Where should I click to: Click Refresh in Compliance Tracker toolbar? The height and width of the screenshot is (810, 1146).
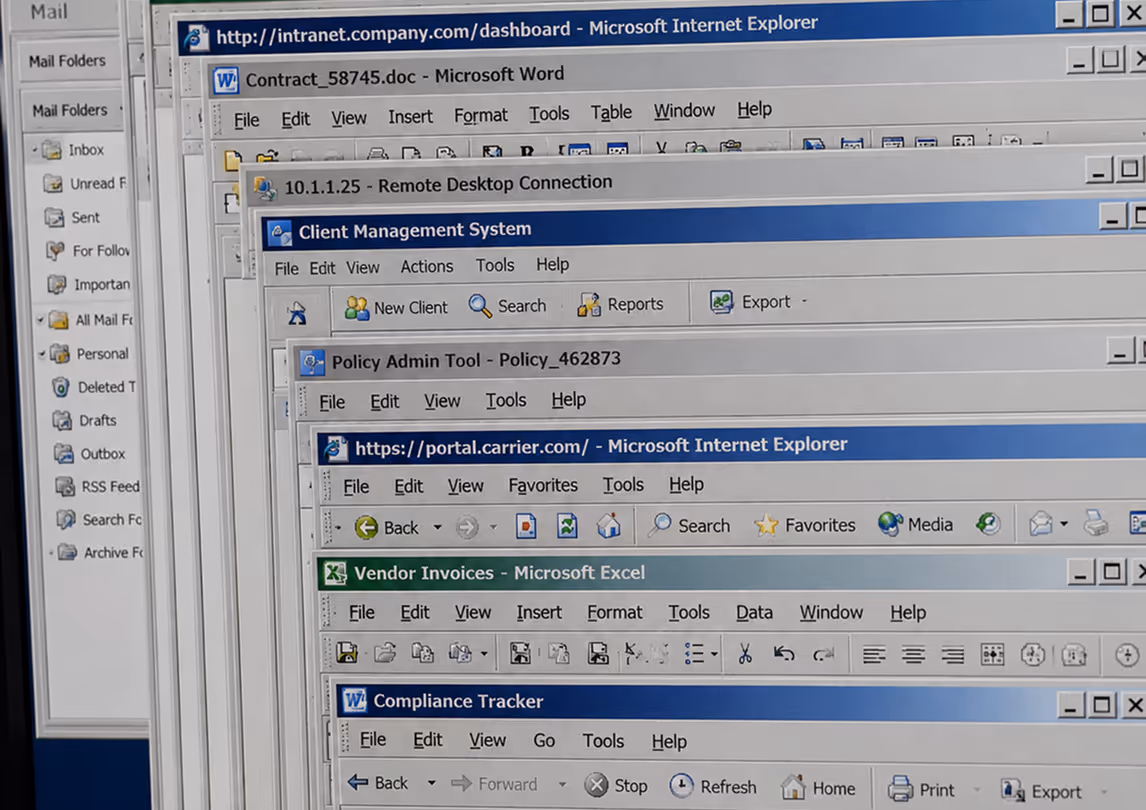pyautogui.click(x=713, y=787)
